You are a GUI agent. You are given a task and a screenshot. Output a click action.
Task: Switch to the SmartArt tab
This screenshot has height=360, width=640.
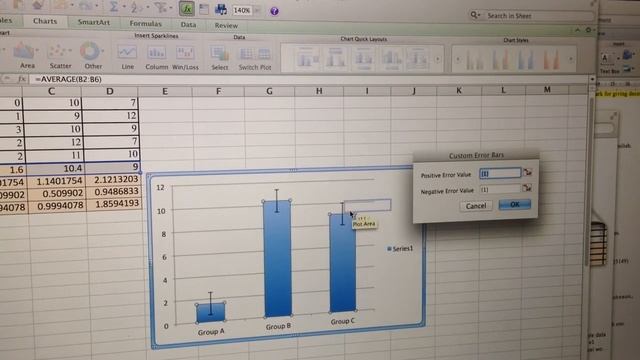click(x=93, y=22)
